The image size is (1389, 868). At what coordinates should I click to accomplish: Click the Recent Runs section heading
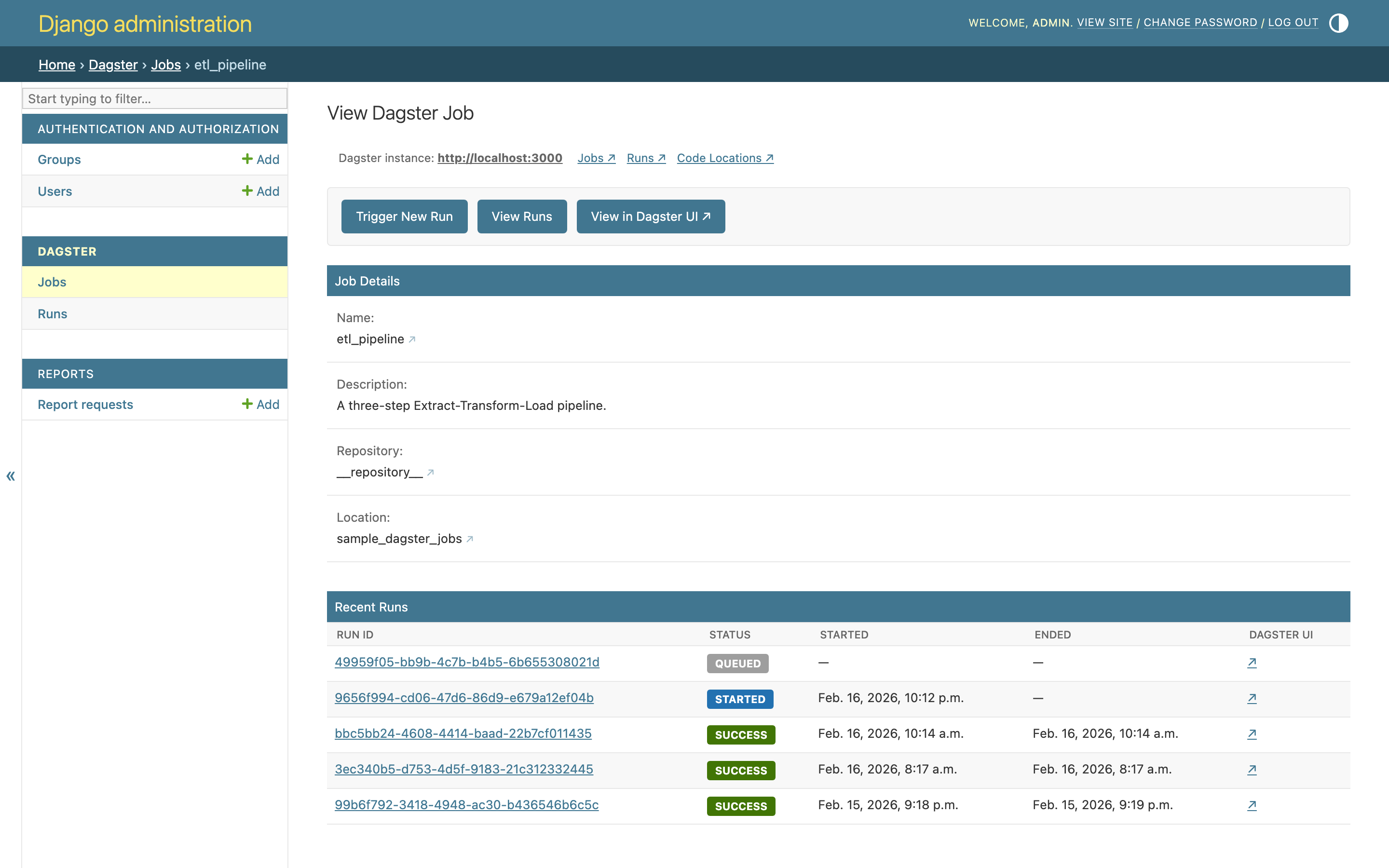click(x=371, y=607)
